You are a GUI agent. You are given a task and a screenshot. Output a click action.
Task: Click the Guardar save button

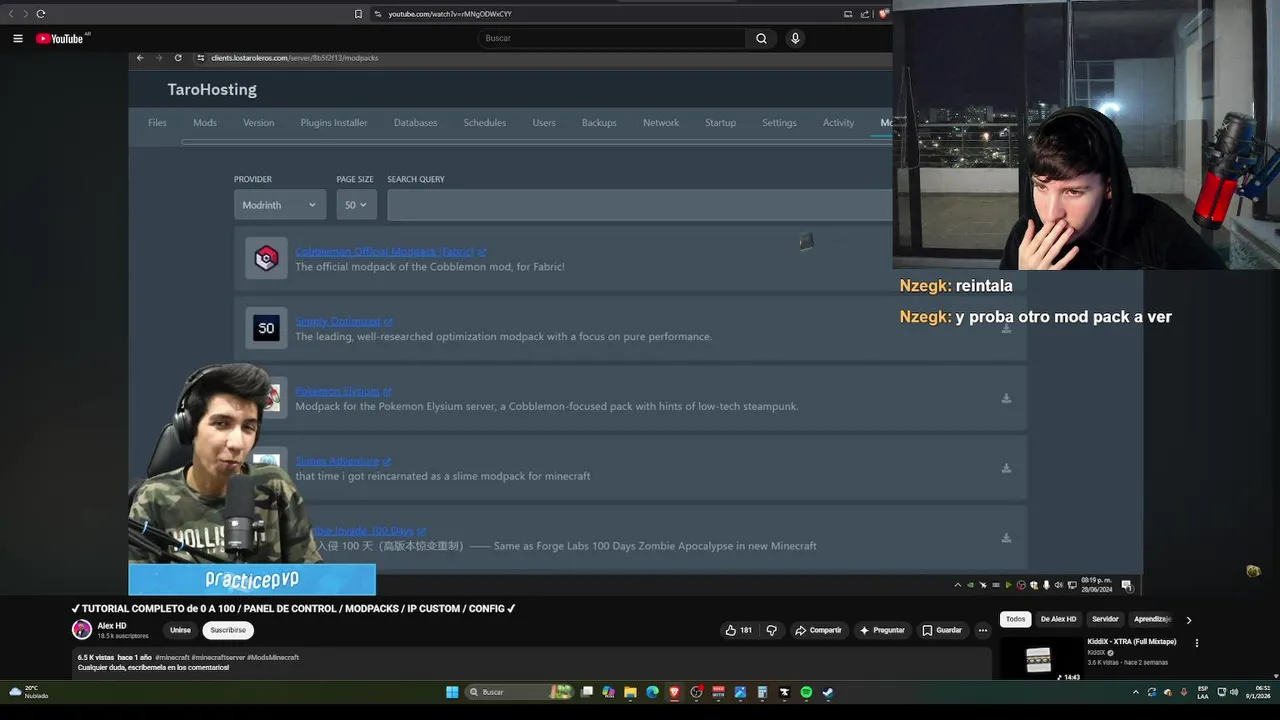point(942,630)
